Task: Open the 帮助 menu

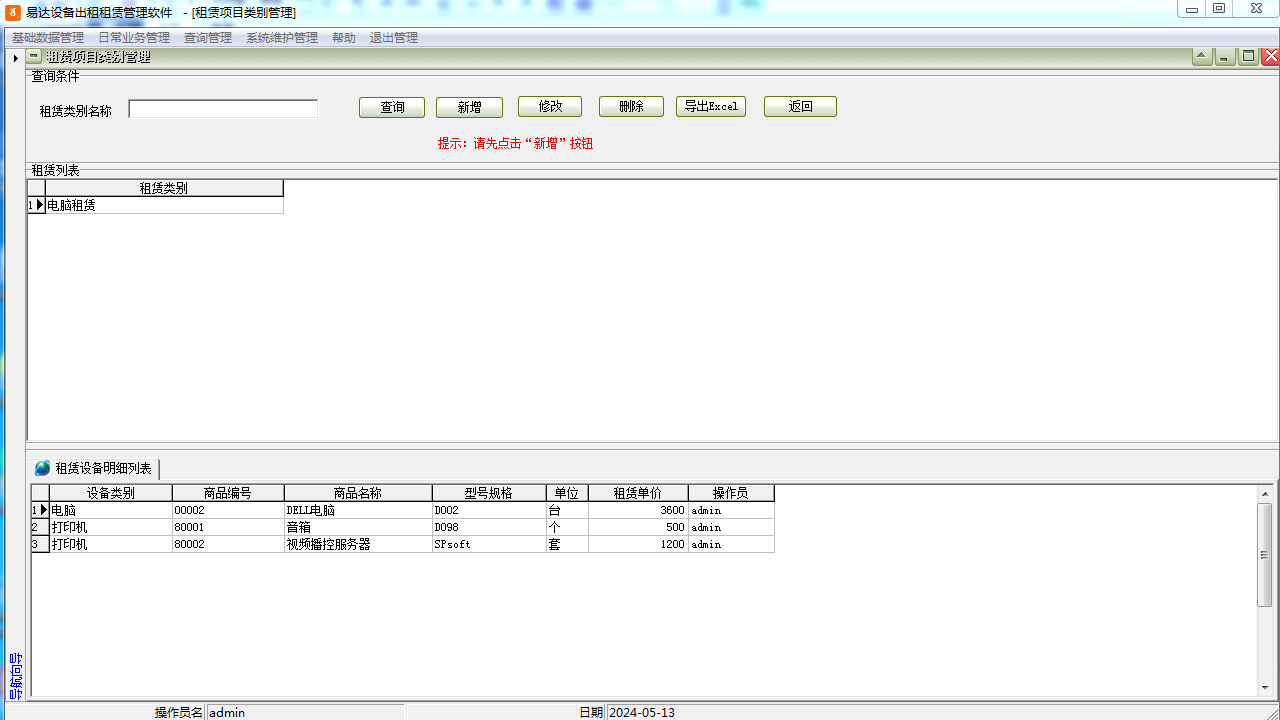Action: [342, 37]
